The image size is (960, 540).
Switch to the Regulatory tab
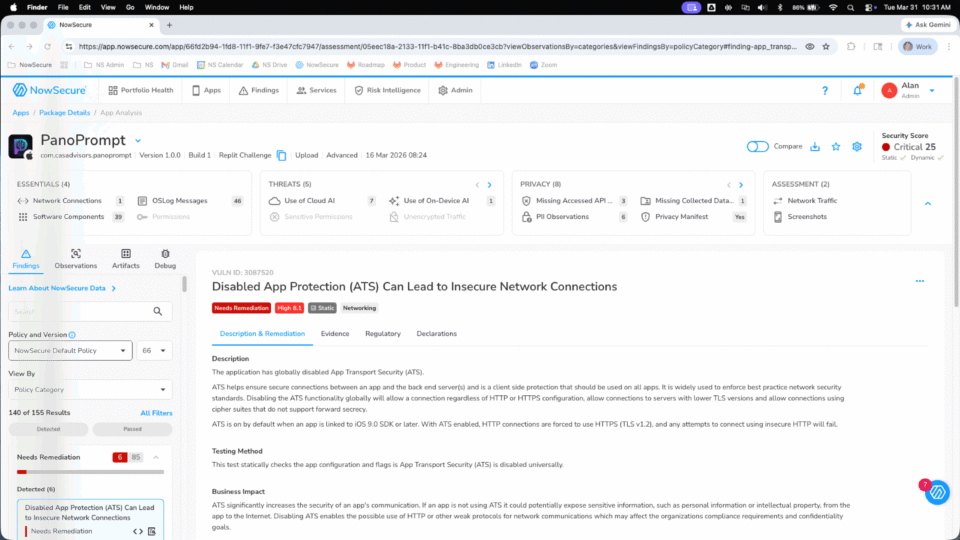383,334
